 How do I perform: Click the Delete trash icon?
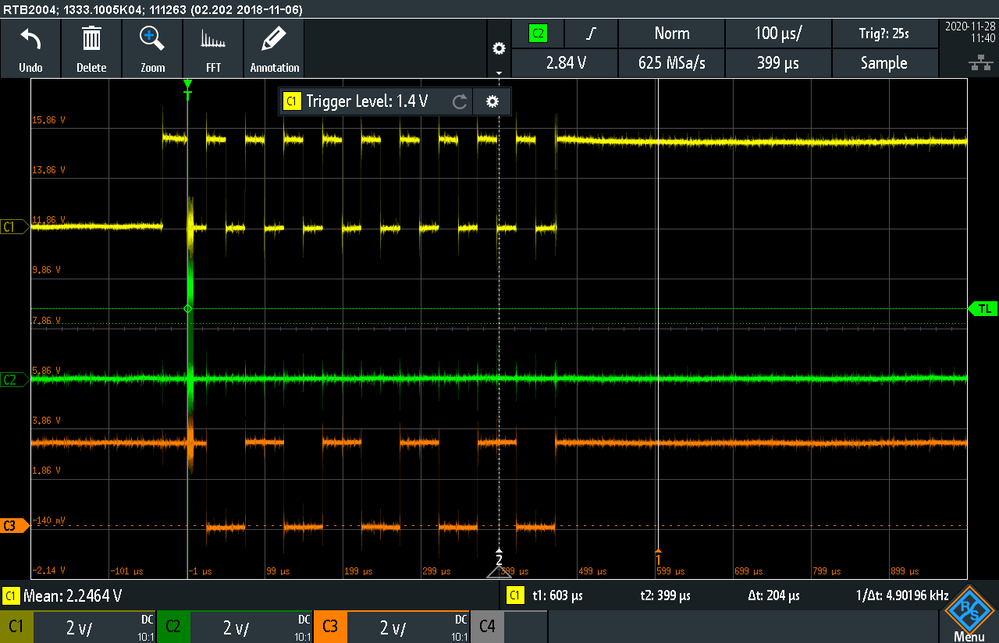tap(91, 49)
